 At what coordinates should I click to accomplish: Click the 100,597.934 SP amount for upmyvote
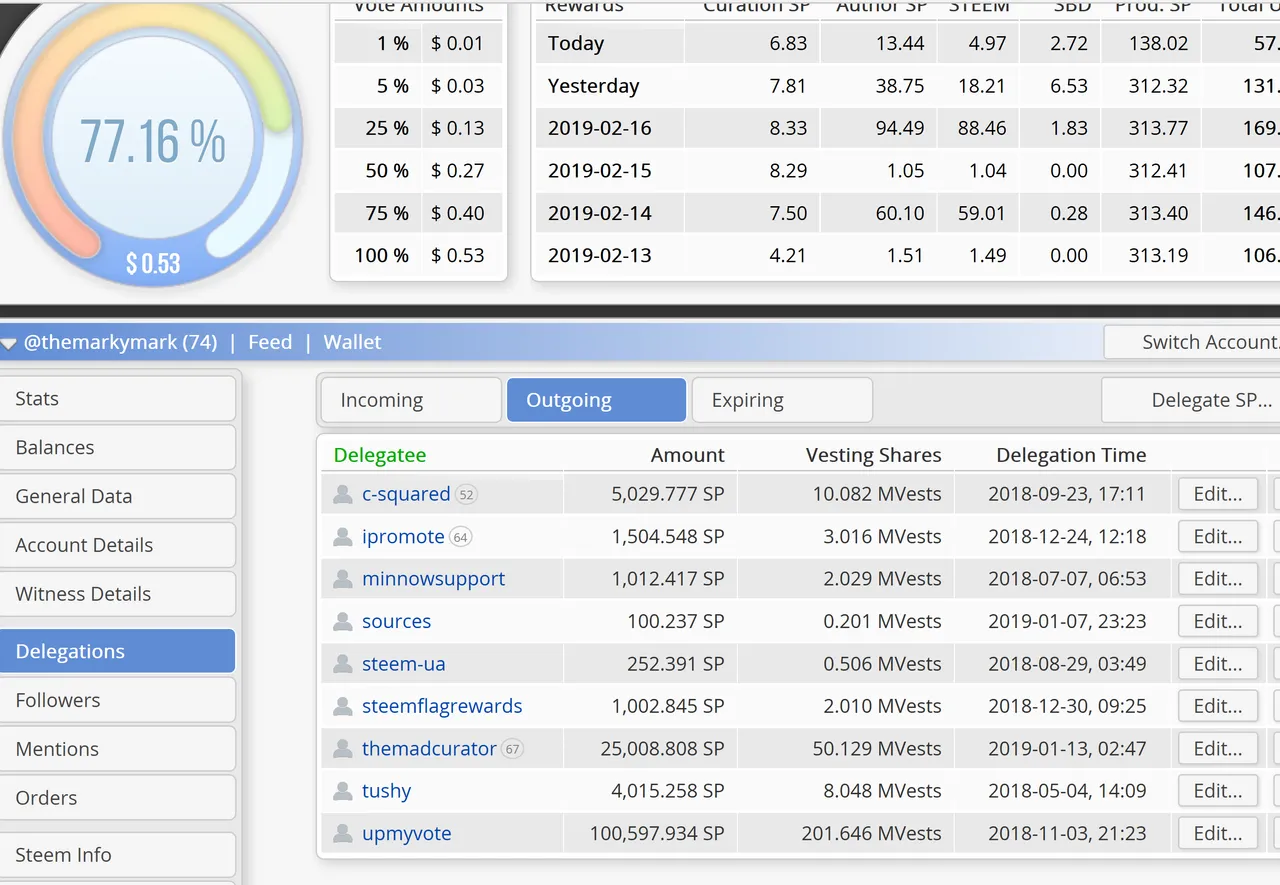point(657,834)
